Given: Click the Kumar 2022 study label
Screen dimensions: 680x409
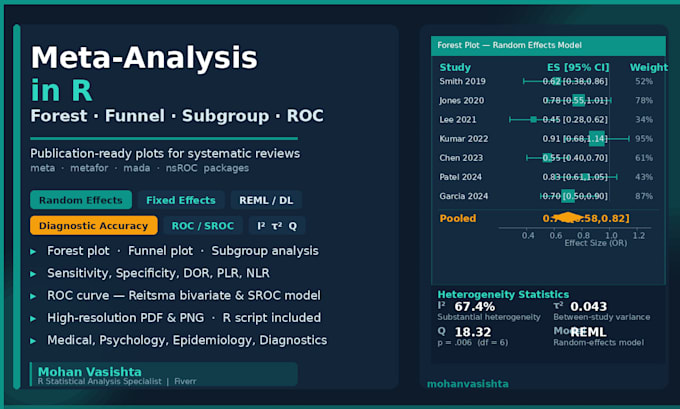Looking at the screenshot, I should click(x=464, y=139).
